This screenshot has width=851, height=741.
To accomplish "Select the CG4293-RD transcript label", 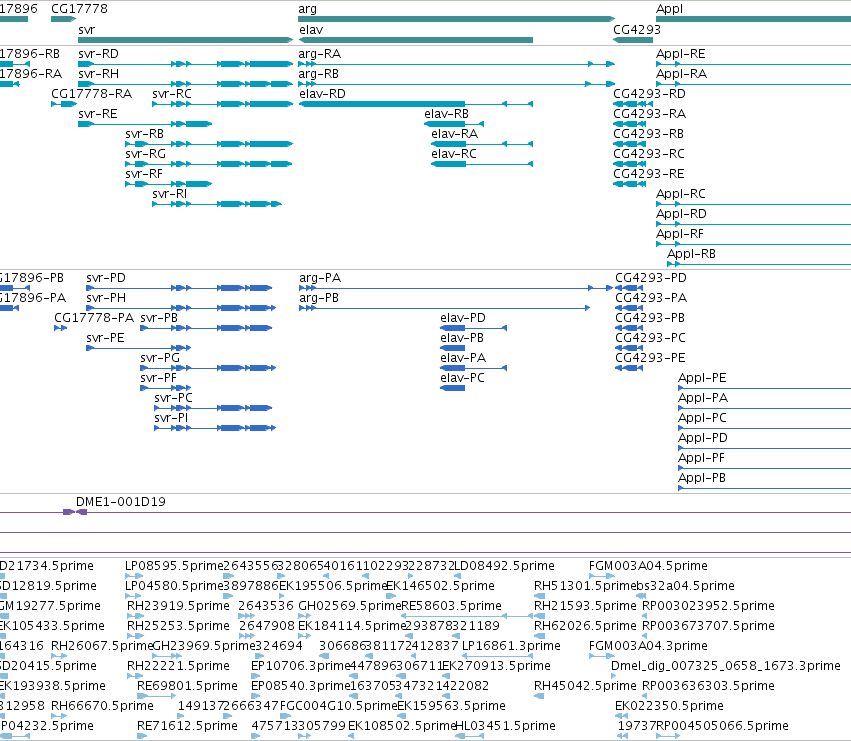I will pyautogui.click(x=649, y=94).
